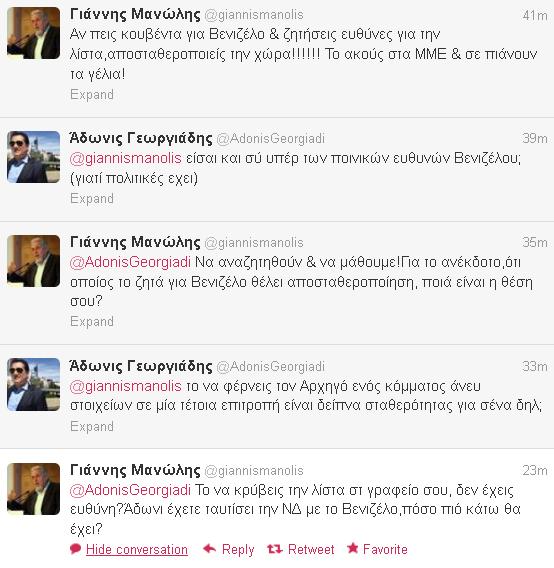Click the Retweet arrows icon
Screen dimensions: 554x568
pyautogui.click(x=275, y=549)
